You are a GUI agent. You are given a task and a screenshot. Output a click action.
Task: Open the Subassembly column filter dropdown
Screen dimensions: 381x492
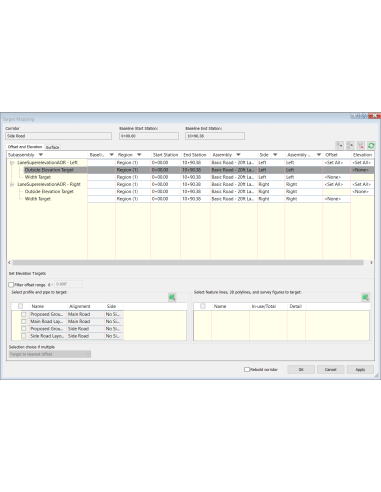pos(41,155)
